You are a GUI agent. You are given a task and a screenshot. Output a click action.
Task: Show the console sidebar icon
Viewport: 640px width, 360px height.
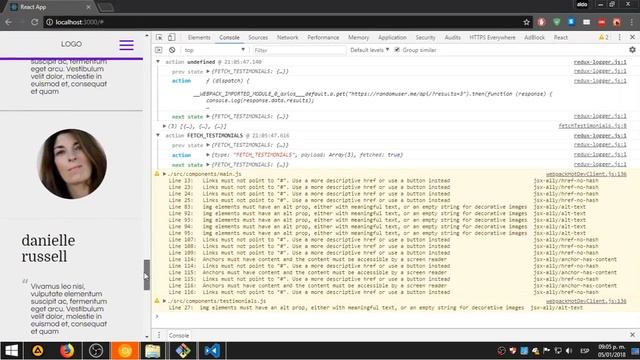click(x=159, y=50)
